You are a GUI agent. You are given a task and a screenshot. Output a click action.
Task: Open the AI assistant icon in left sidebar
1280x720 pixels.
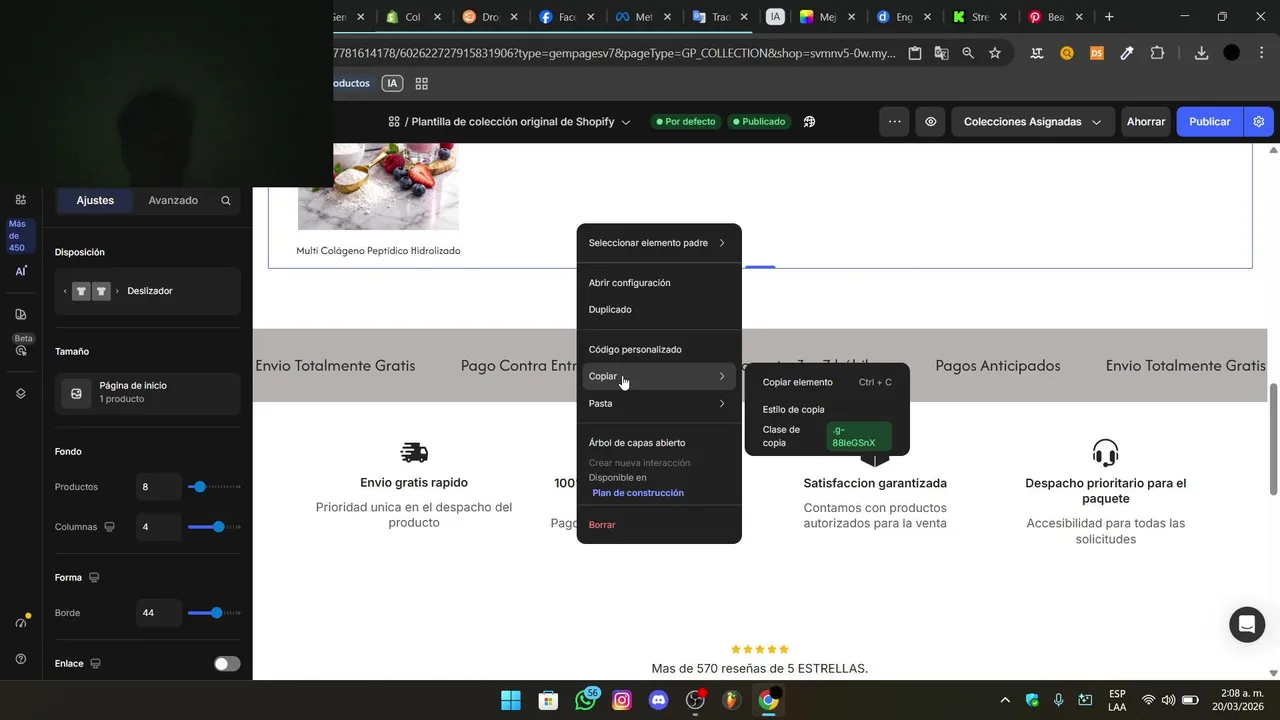pos(21,271)
